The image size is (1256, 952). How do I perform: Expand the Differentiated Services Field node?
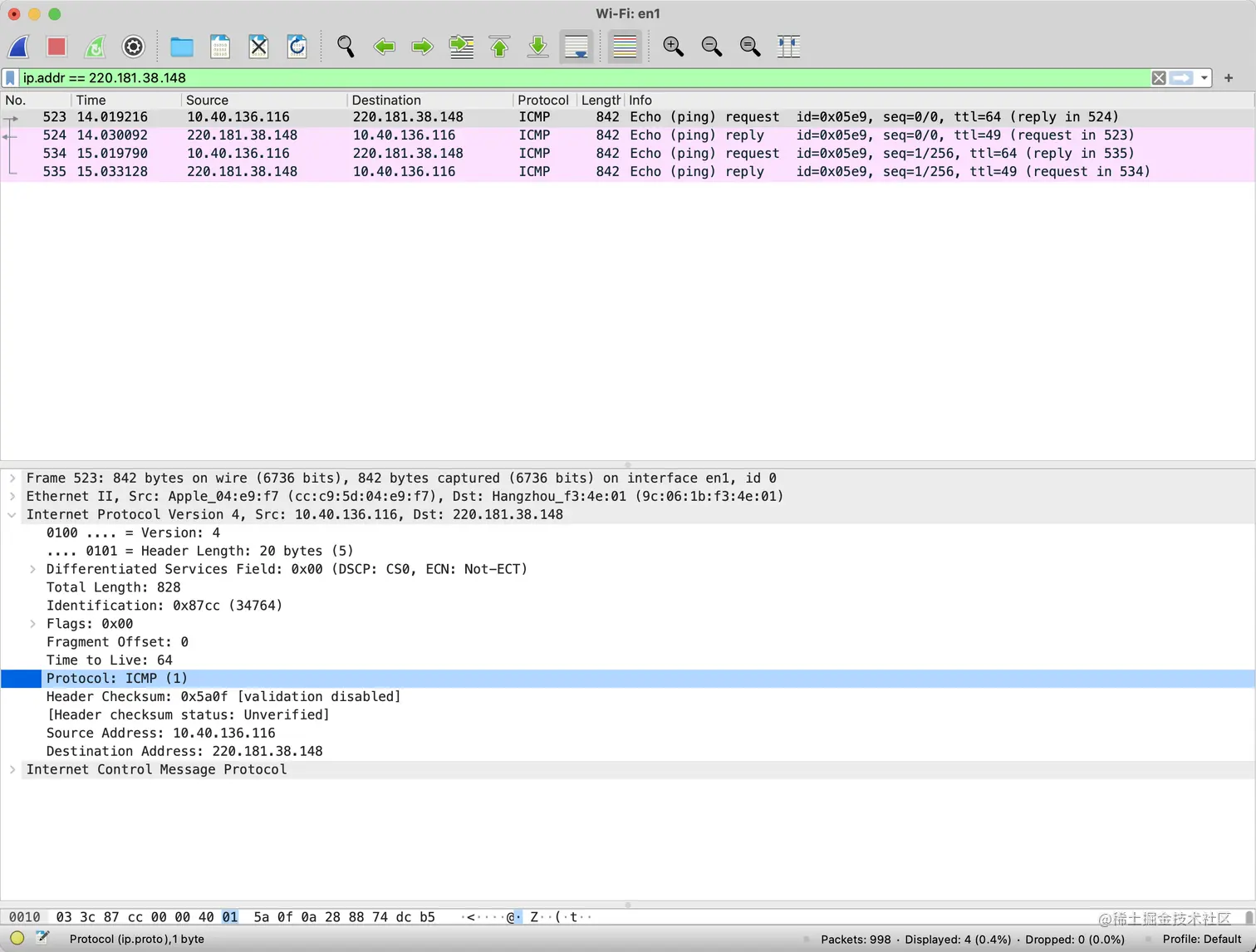[x=32, y=570]
